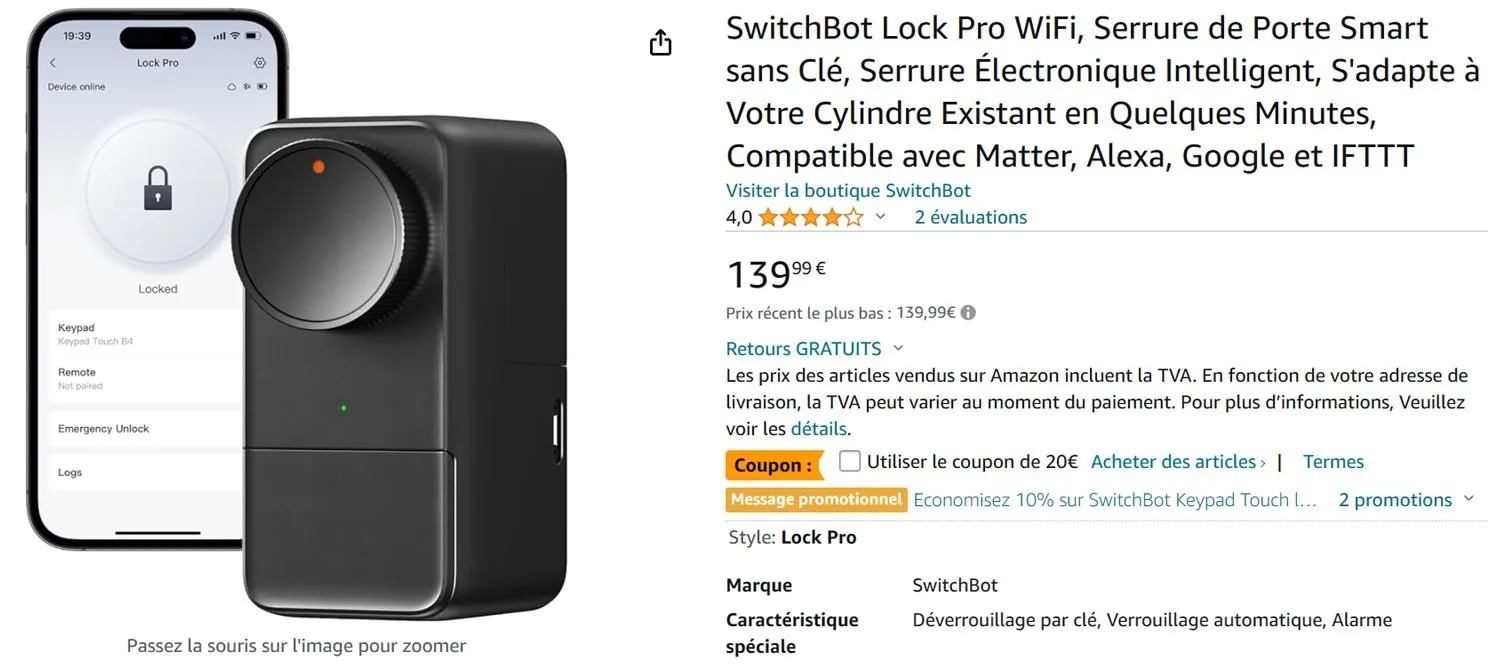Tap the padlock icon on phone screen

[158, 188]
